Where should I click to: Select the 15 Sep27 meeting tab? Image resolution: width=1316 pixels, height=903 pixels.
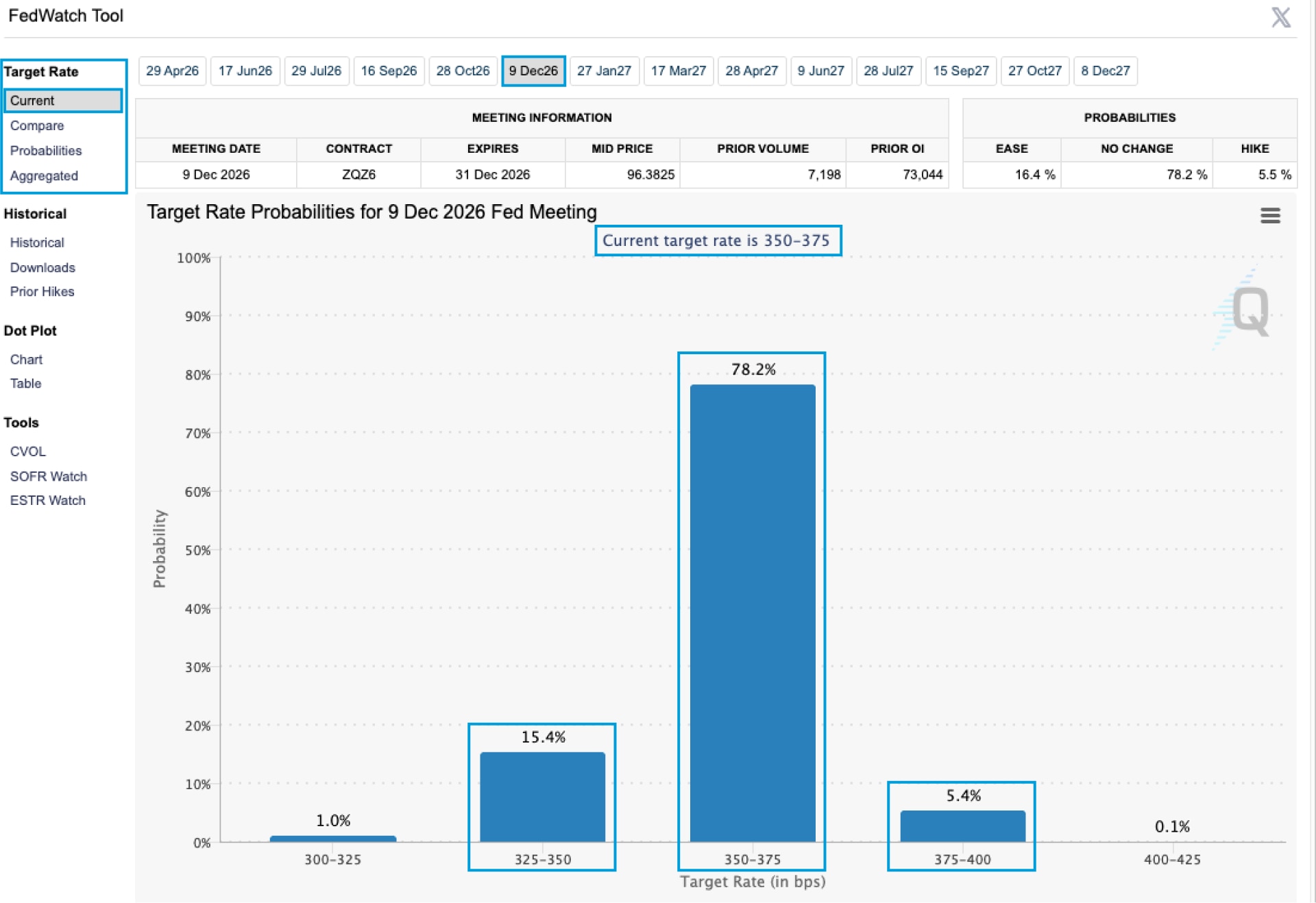coord(961,71)
